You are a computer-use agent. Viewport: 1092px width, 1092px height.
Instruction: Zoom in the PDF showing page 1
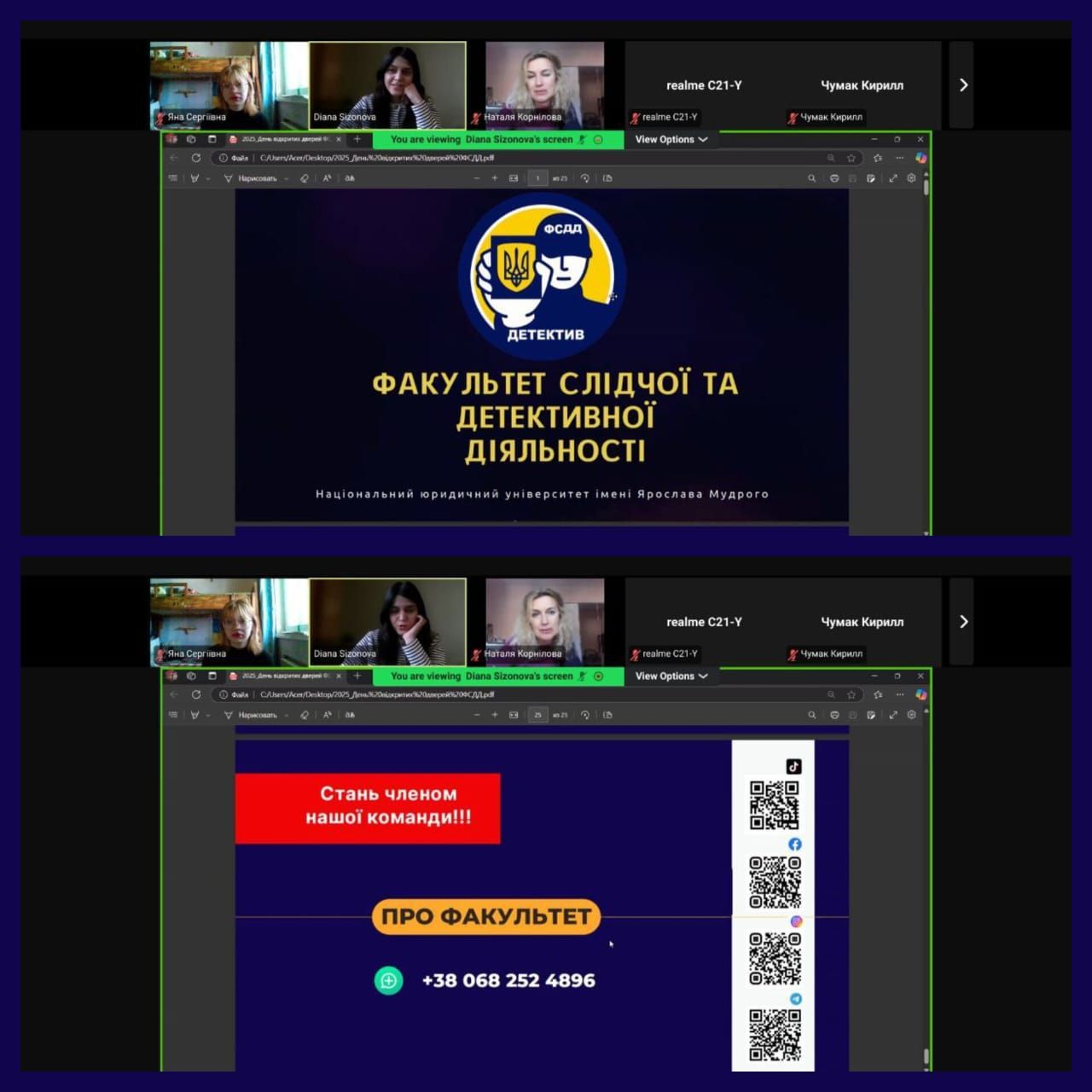pos(495,178)
